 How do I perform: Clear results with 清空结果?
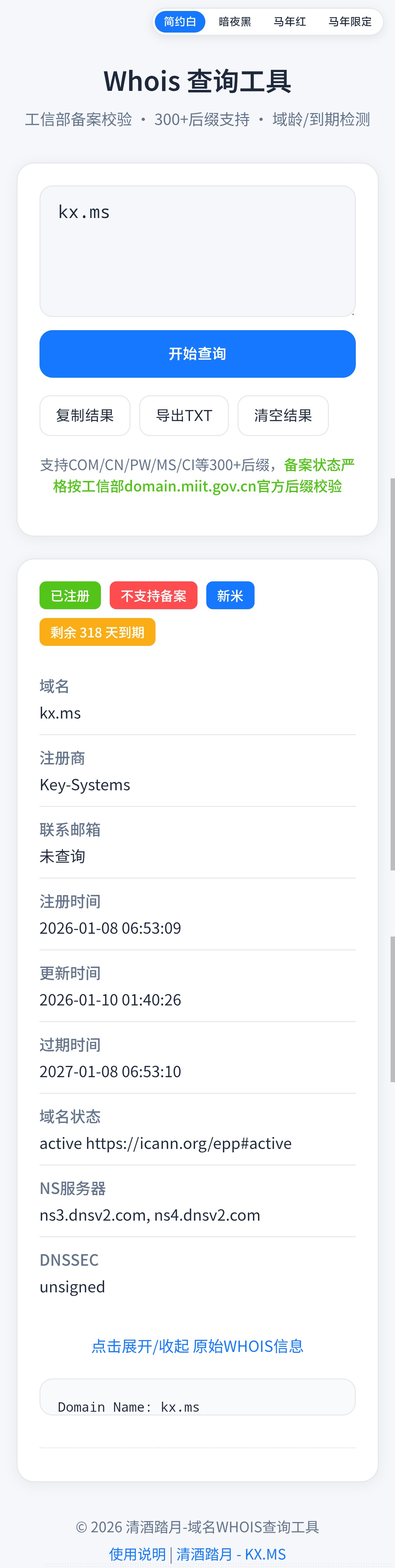(x=283, y=416)
